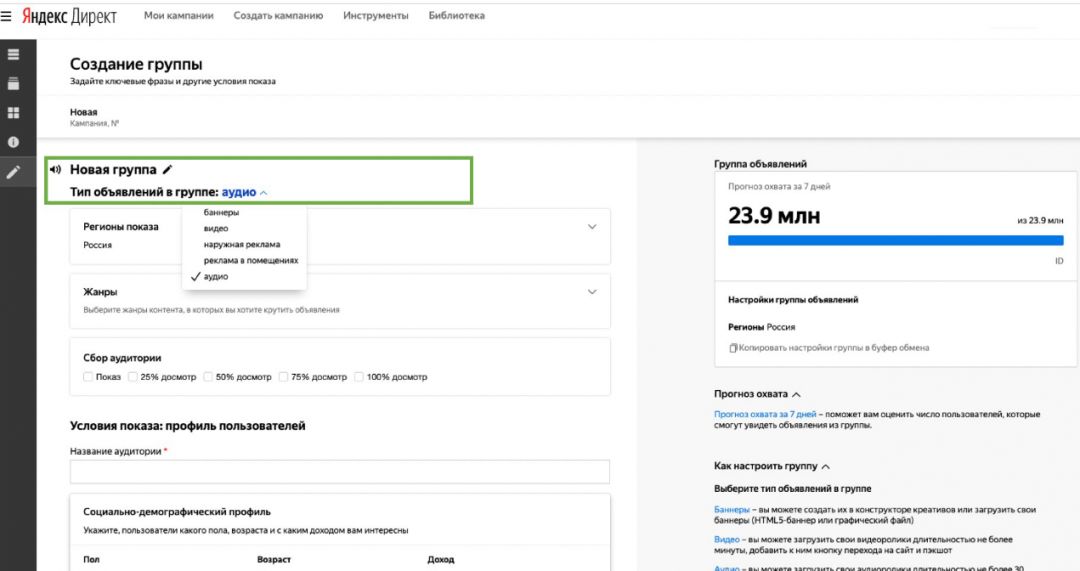Image resolution: width=1080 pixels, height=571 pixels.
Task: Click the Название аудитории input field
Action: [339, 472]
